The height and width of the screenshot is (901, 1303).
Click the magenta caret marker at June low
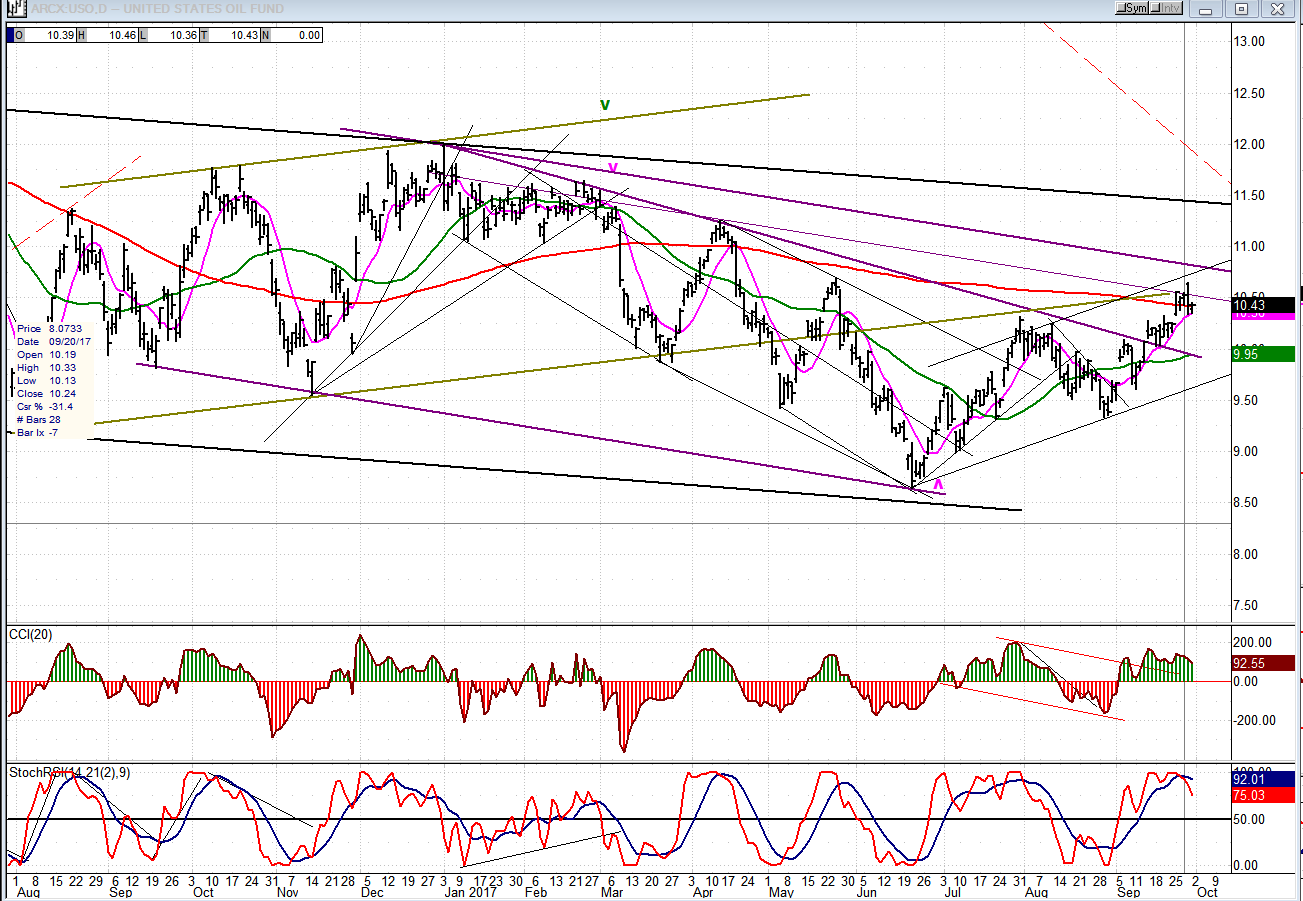[938, 485]
